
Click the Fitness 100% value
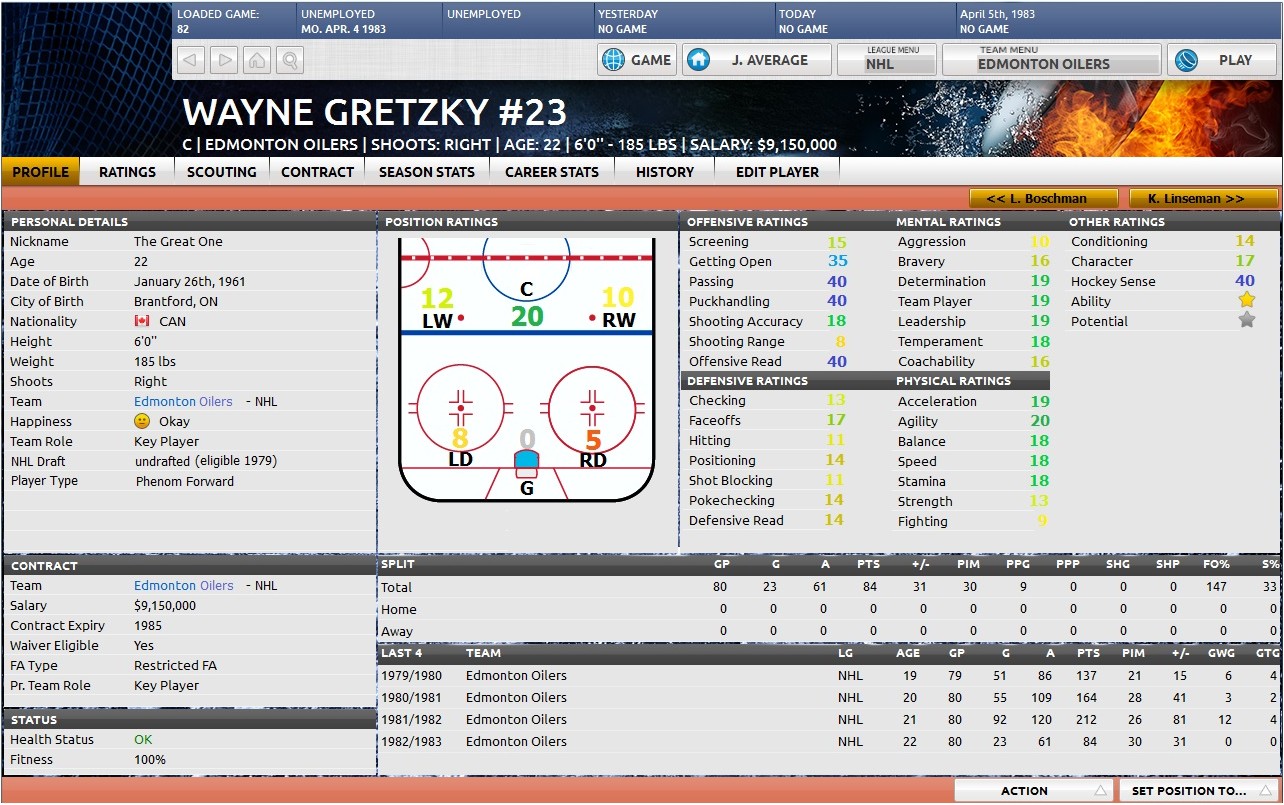150,759
